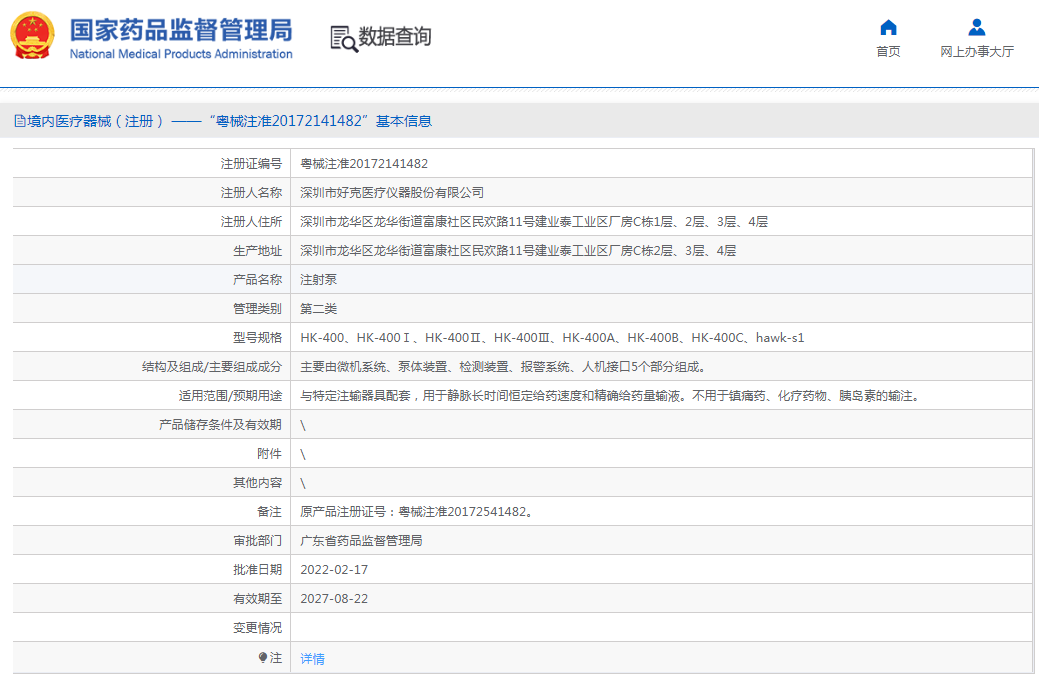
Task: Click the 管理类别 label
Action: (x=257, y=309)
